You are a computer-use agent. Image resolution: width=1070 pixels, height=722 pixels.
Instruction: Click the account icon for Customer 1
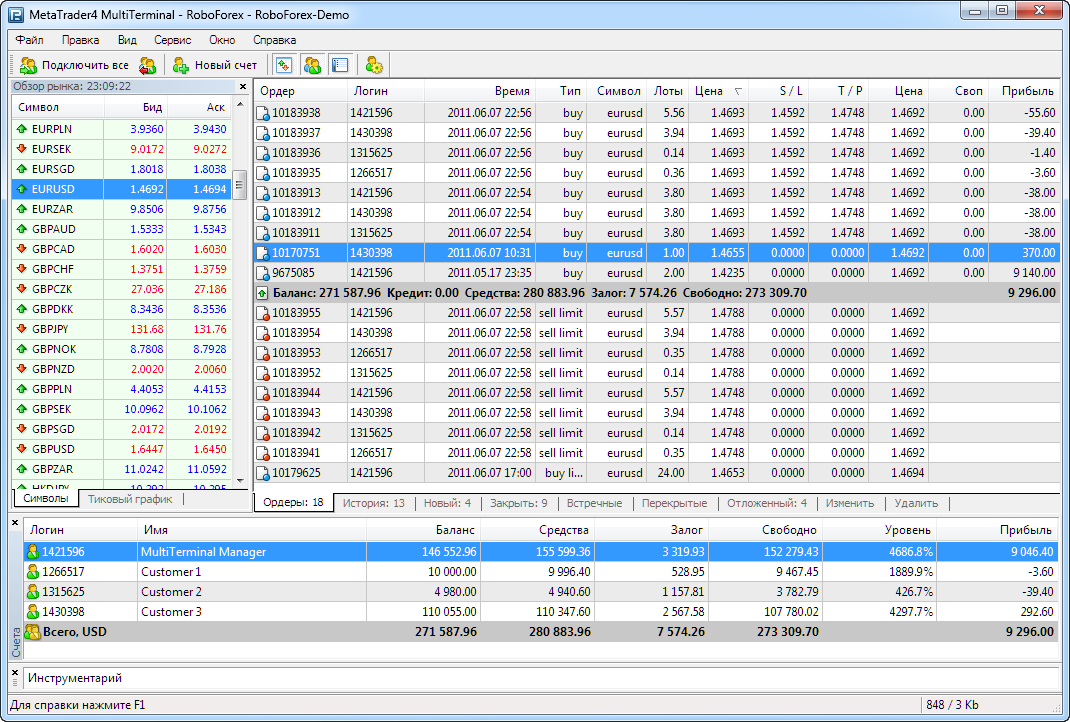point(33,571)
